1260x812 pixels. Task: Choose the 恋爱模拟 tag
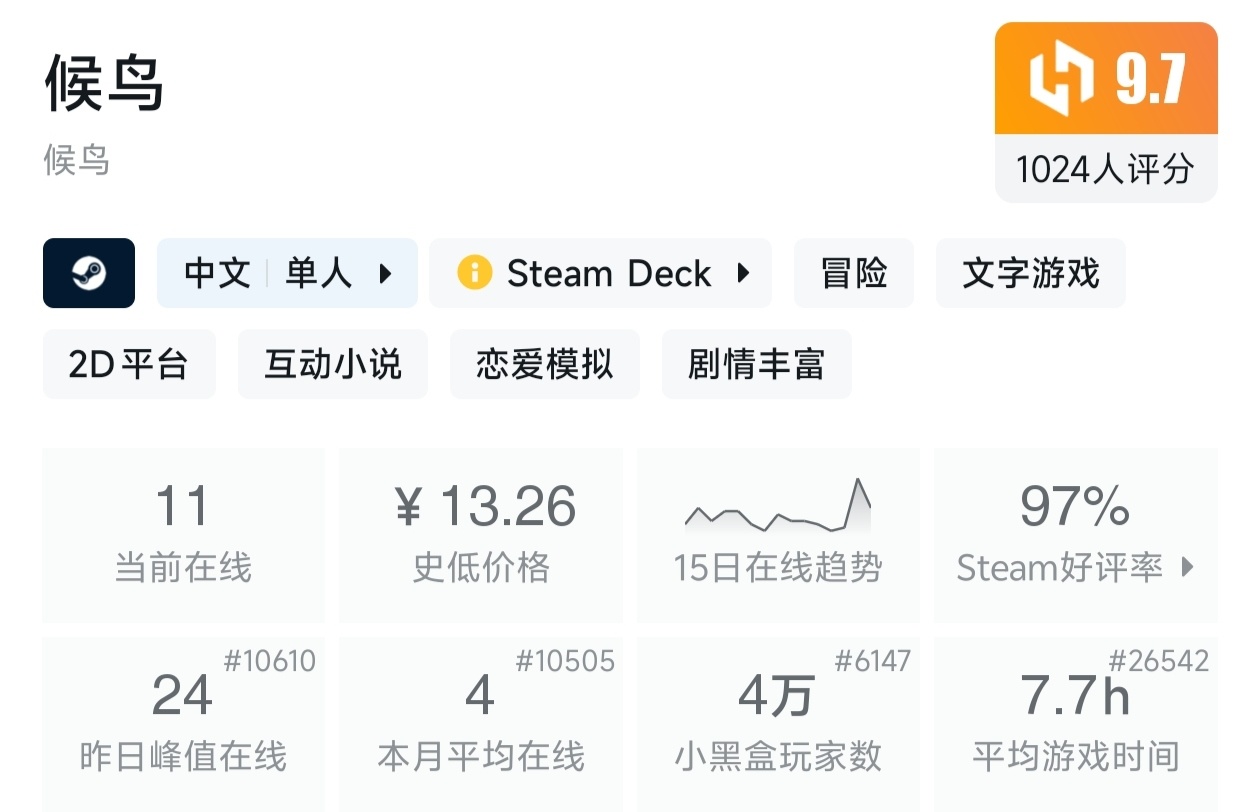(545, 364)
